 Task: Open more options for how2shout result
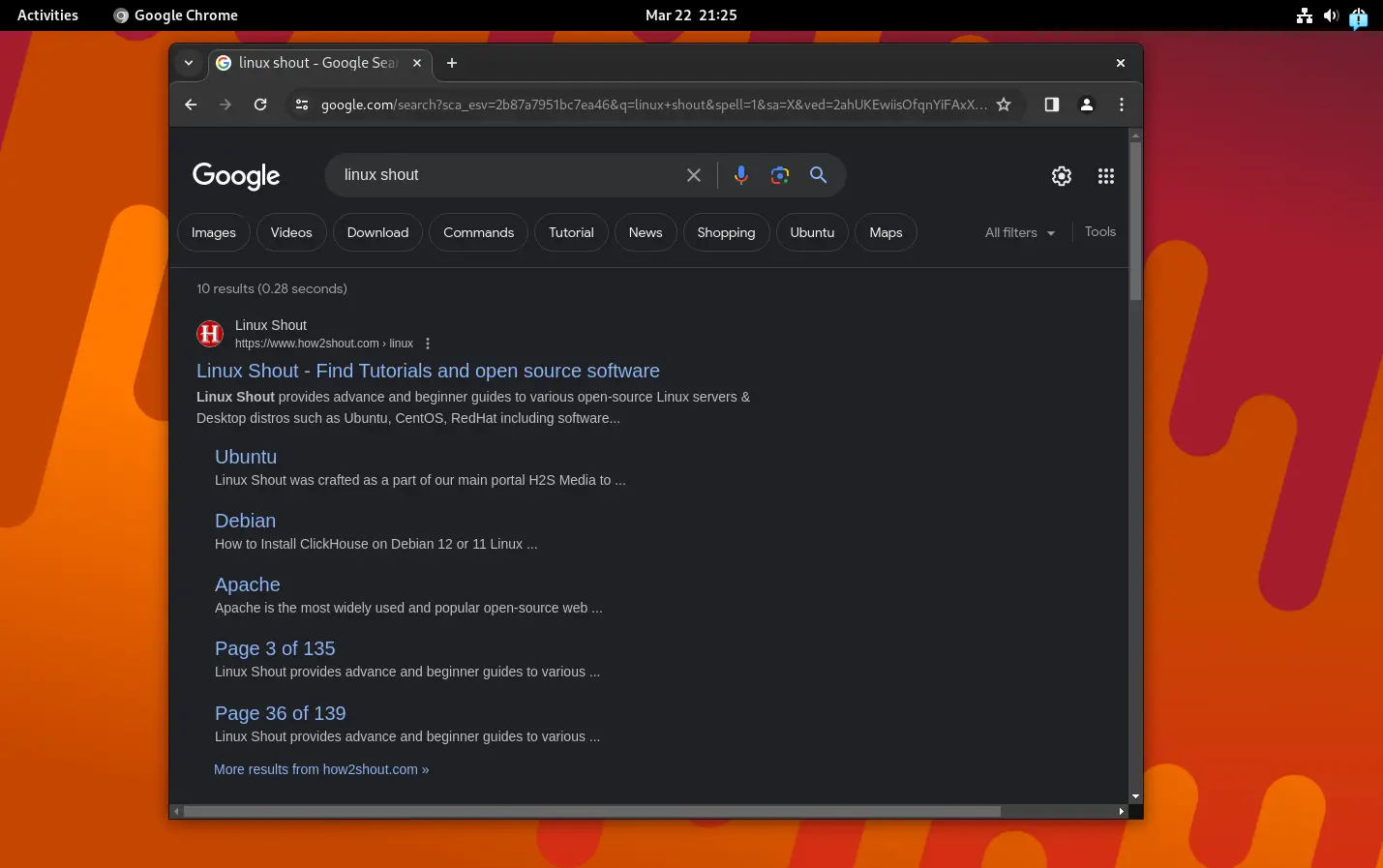pyautogui.click(x=428, y=344)
